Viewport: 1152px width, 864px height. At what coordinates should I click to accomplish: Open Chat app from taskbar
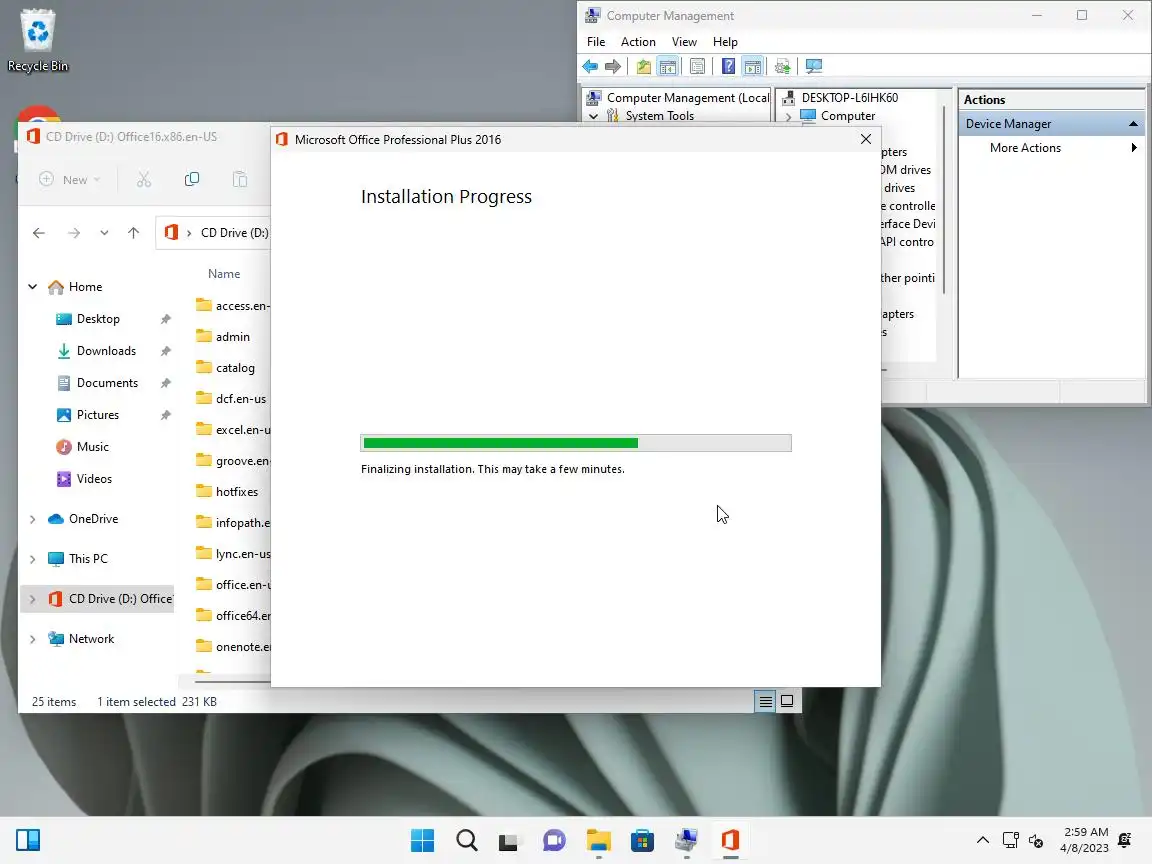[x=554, y=840]
